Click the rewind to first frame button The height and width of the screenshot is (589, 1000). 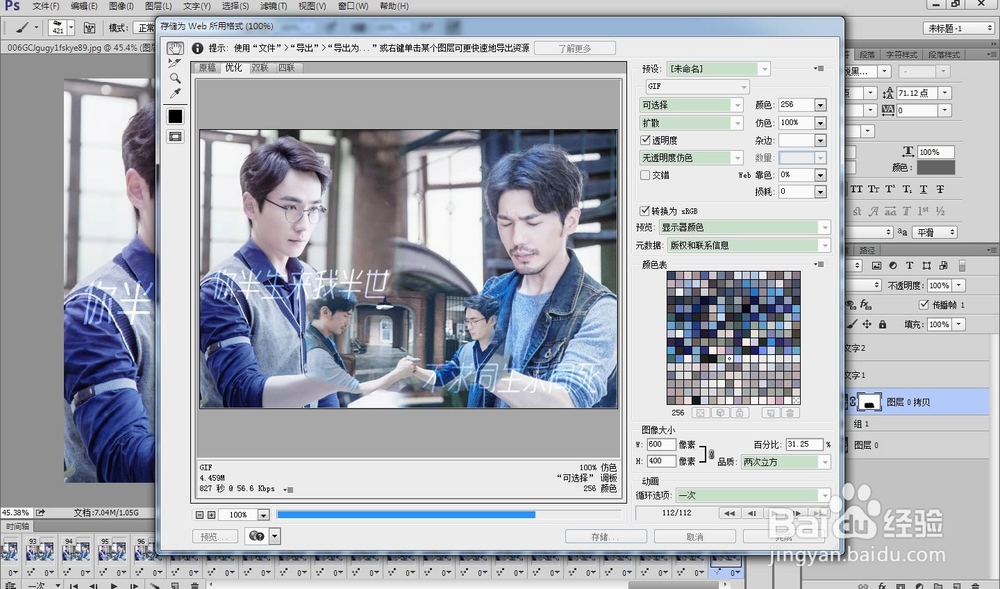coord(729,513)
